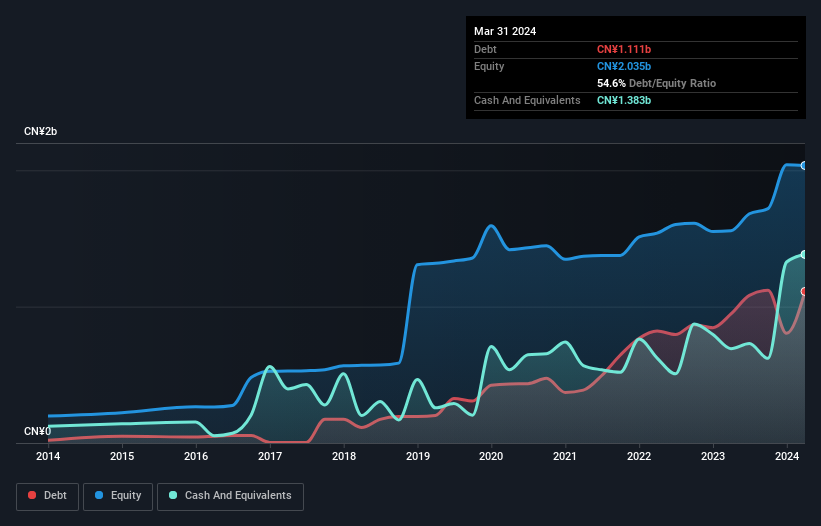The image size is (821, 526).
Task: Toggle Cash And Equivalents legend item
Action: [230, 495]
